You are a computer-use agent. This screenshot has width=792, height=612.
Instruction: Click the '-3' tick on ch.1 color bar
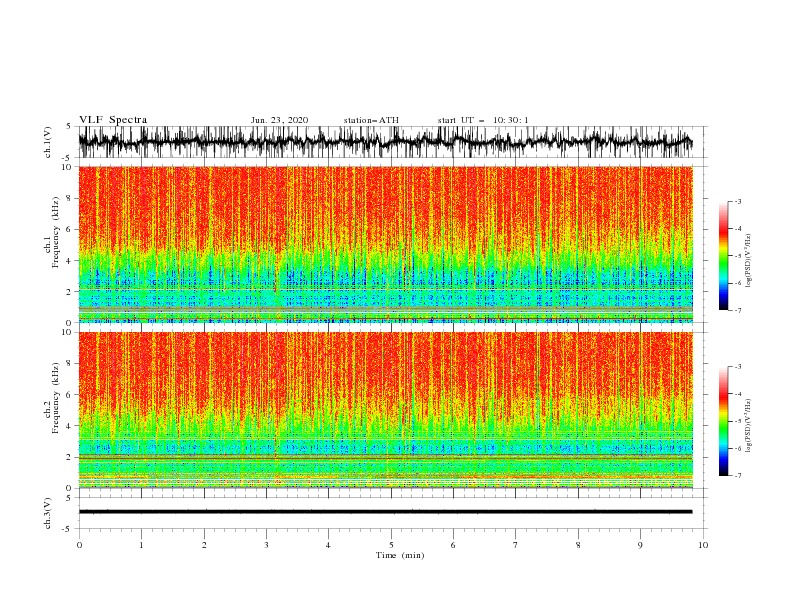point(738,201)
